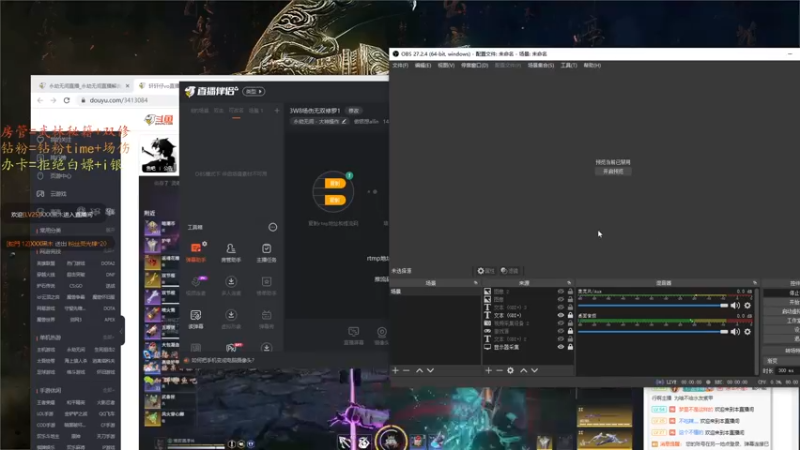Click the 摄像头 icon in 直播伴侣
This screenshot has width=800, height=450.
(x=382, y=336)
